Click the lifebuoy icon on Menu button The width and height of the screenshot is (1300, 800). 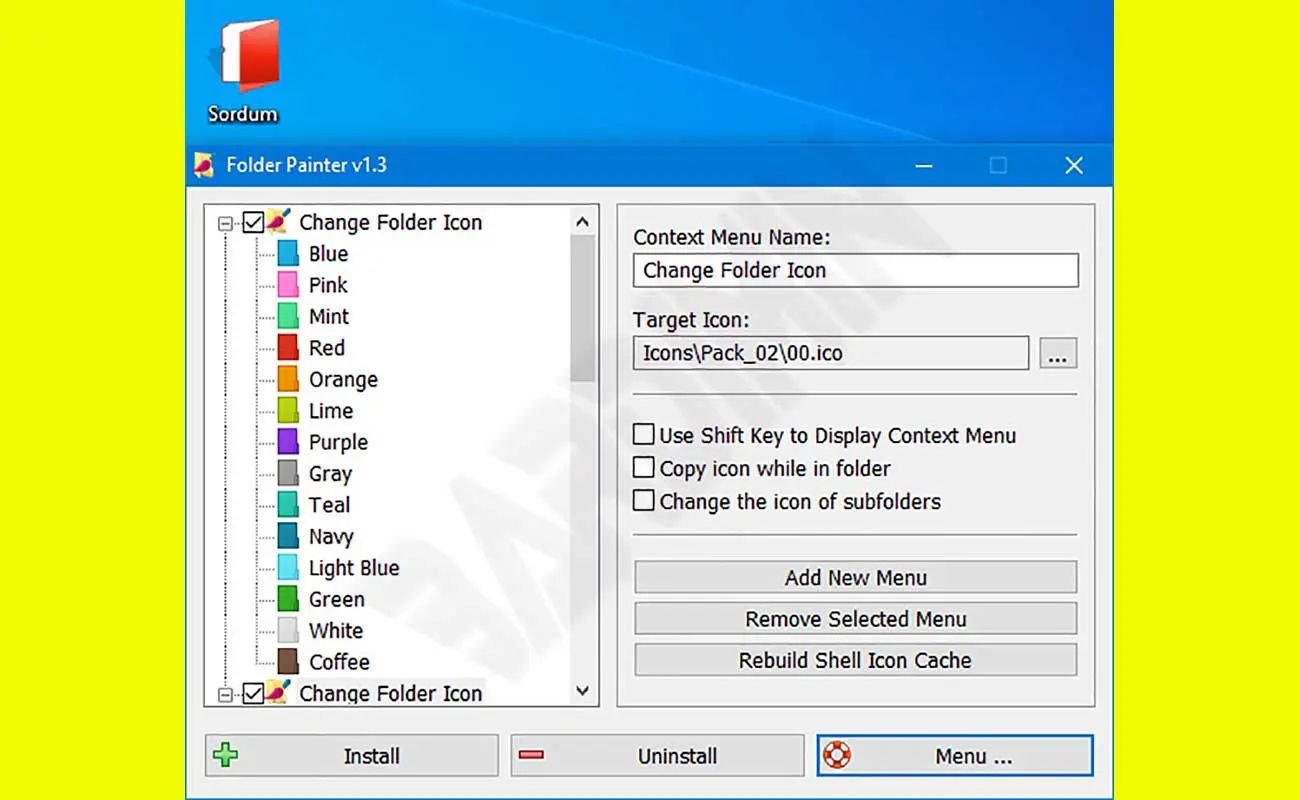(836, 756)
